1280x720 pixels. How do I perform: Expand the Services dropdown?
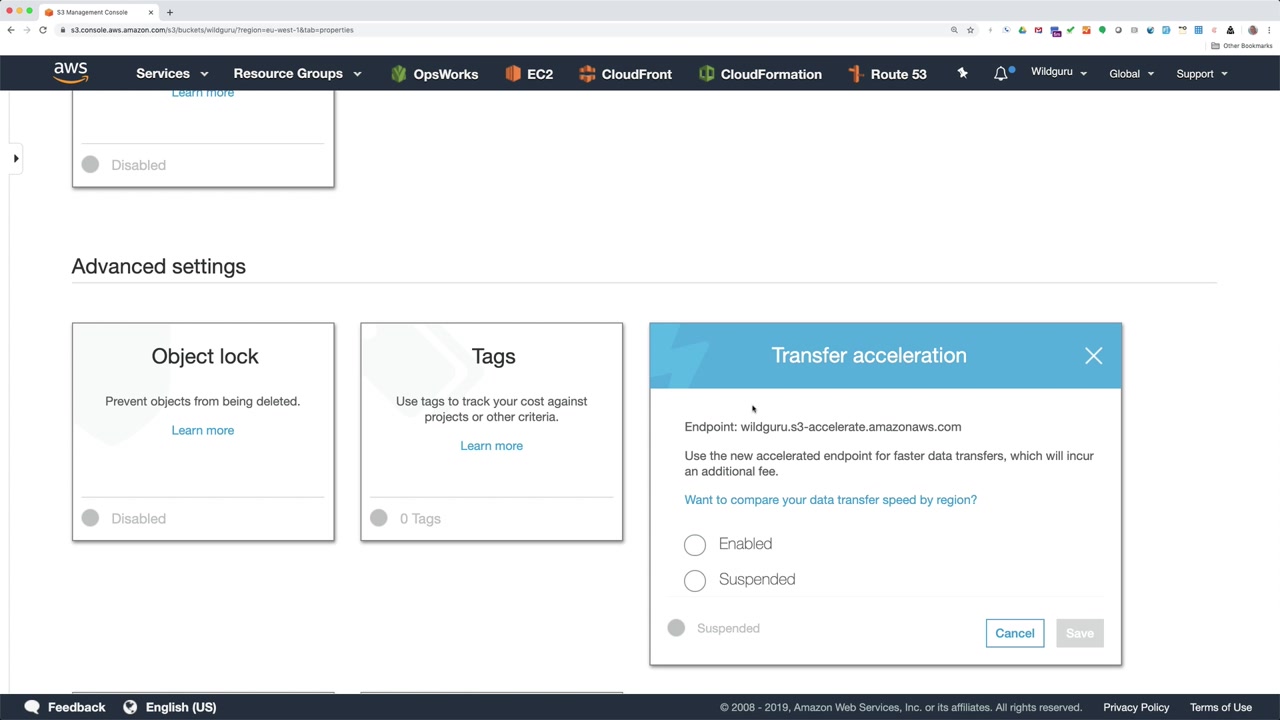tap(172, 74)
